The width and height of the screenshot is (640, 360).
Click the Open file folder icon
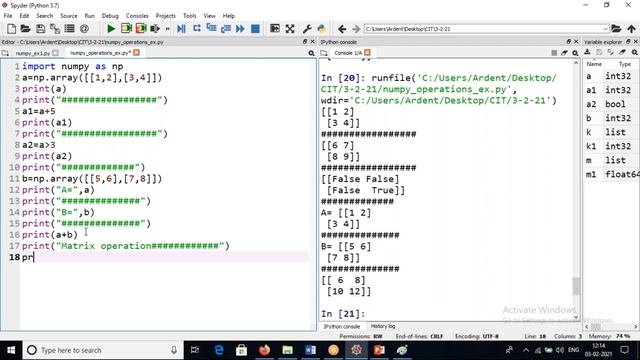tap(26, 29)
